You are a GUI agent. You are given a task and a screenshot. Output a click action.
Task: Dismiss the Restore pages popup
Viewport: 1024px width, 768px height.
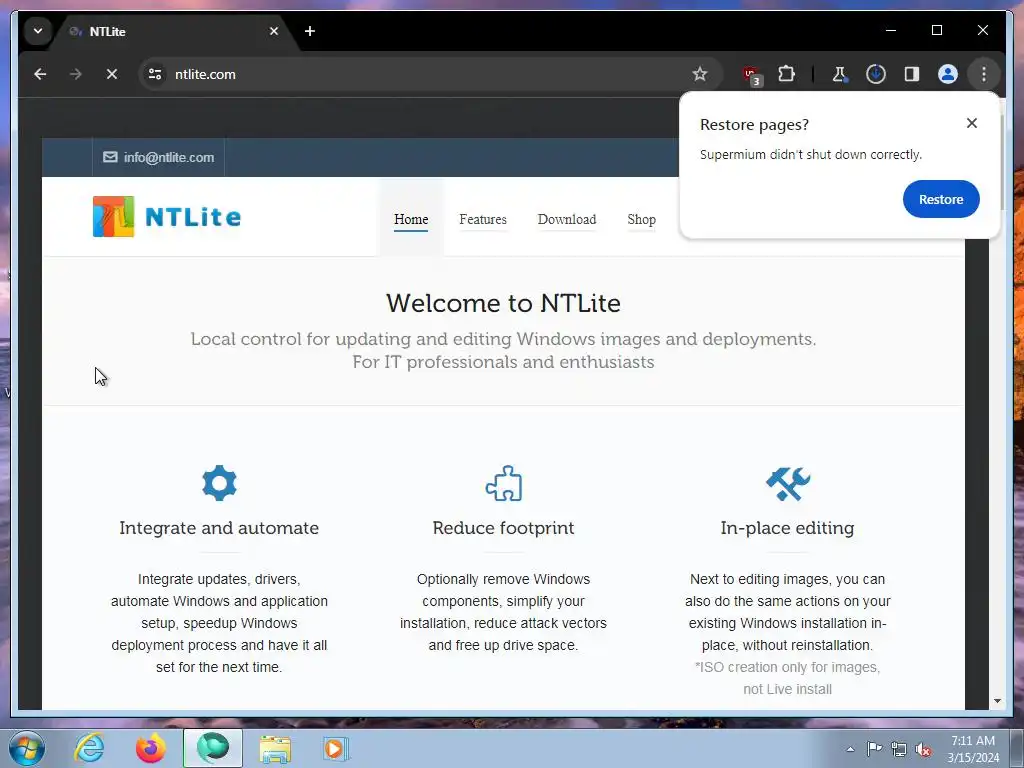click(x=972, y=123)
